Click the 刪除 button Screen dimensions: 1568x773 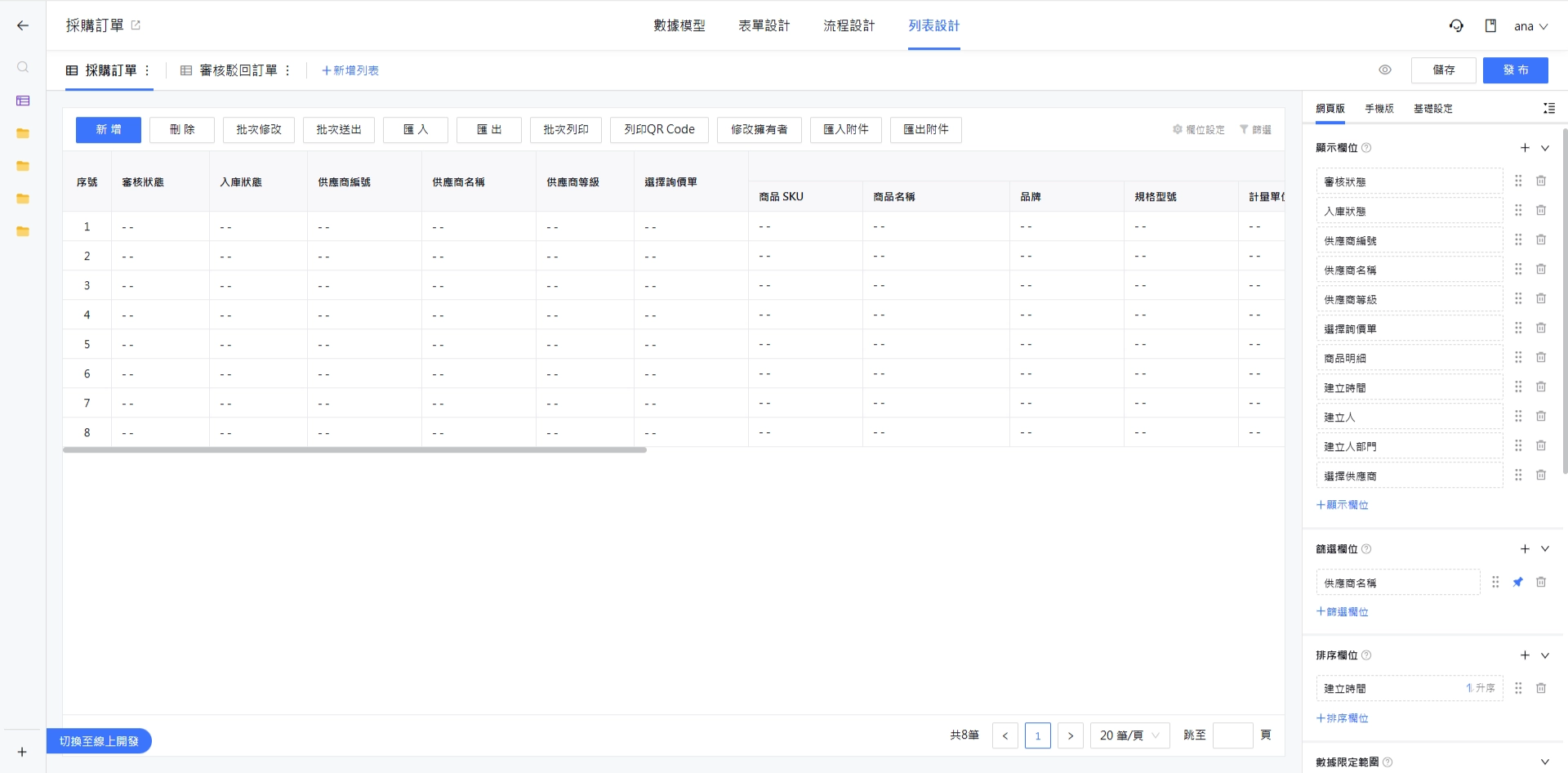coord(182,130)
